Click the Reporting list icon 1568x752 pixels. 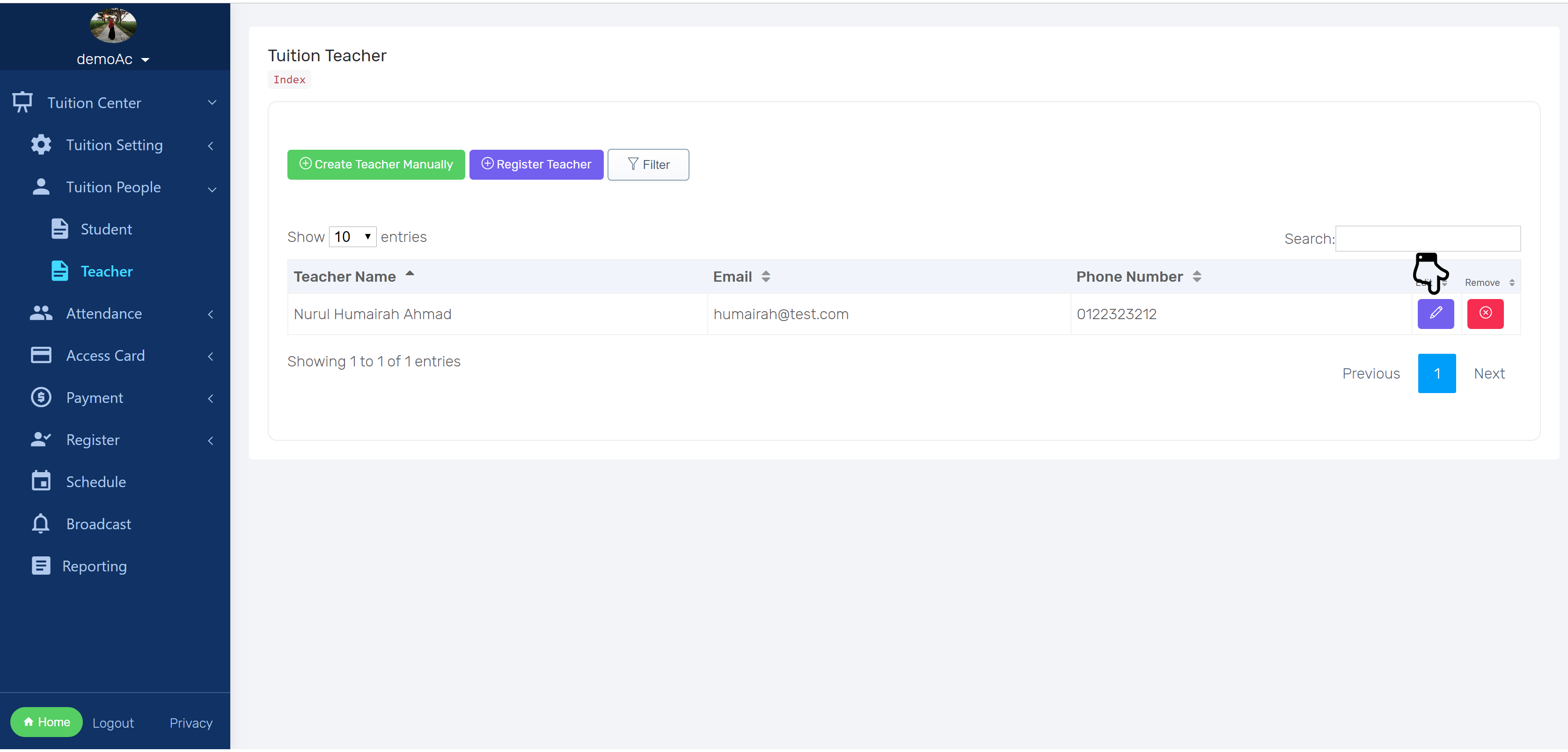tap(41, 566)
